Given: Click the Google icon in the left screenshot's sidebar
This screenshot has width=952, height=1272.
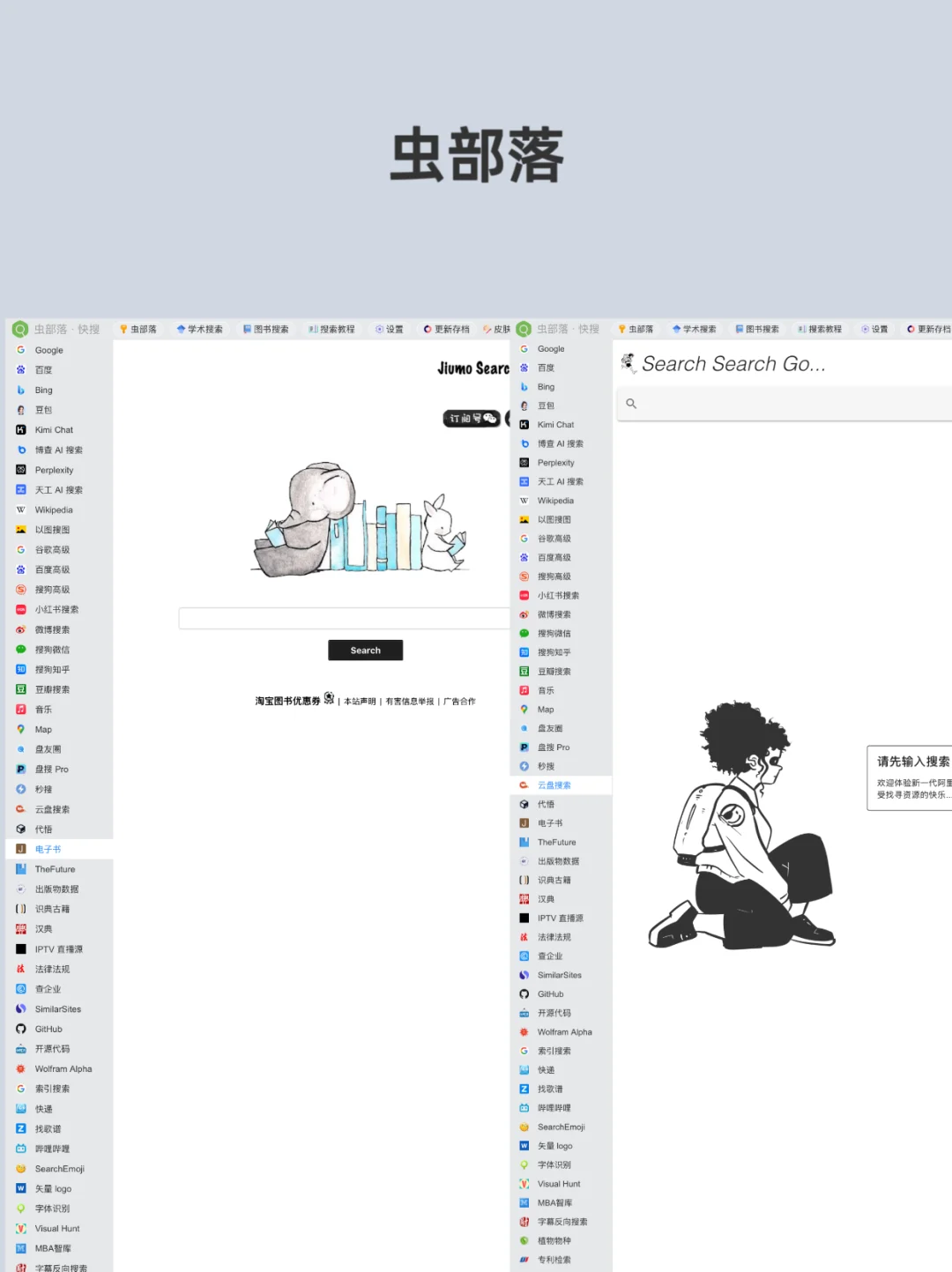Looking at the screenshot, I should point(20,350).
